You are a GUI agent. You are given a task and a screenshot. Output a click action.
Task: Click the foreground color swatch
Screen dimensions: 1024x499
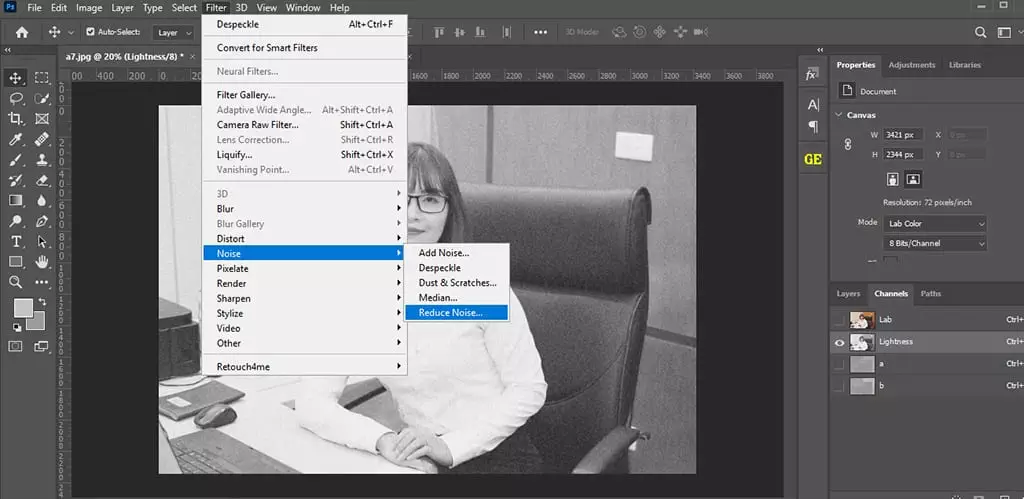(22, 308)
